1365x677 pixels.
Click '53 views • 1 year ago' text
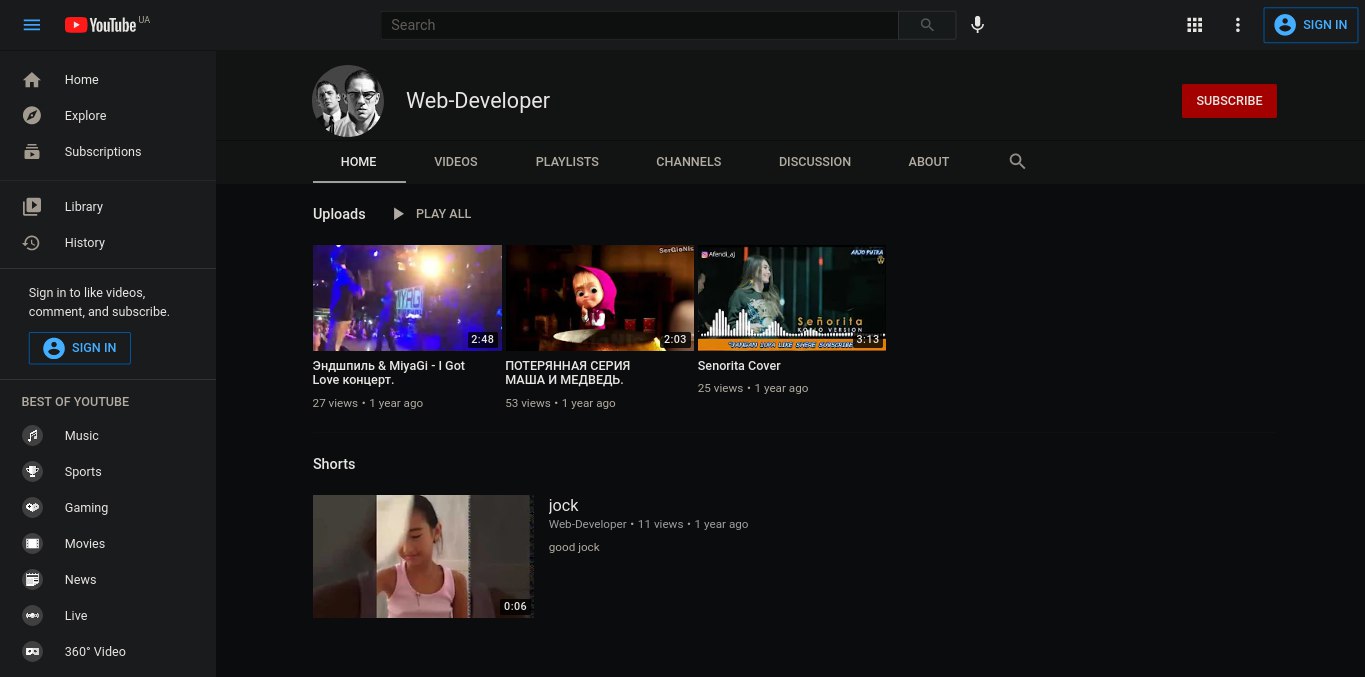tap(561, 403)
